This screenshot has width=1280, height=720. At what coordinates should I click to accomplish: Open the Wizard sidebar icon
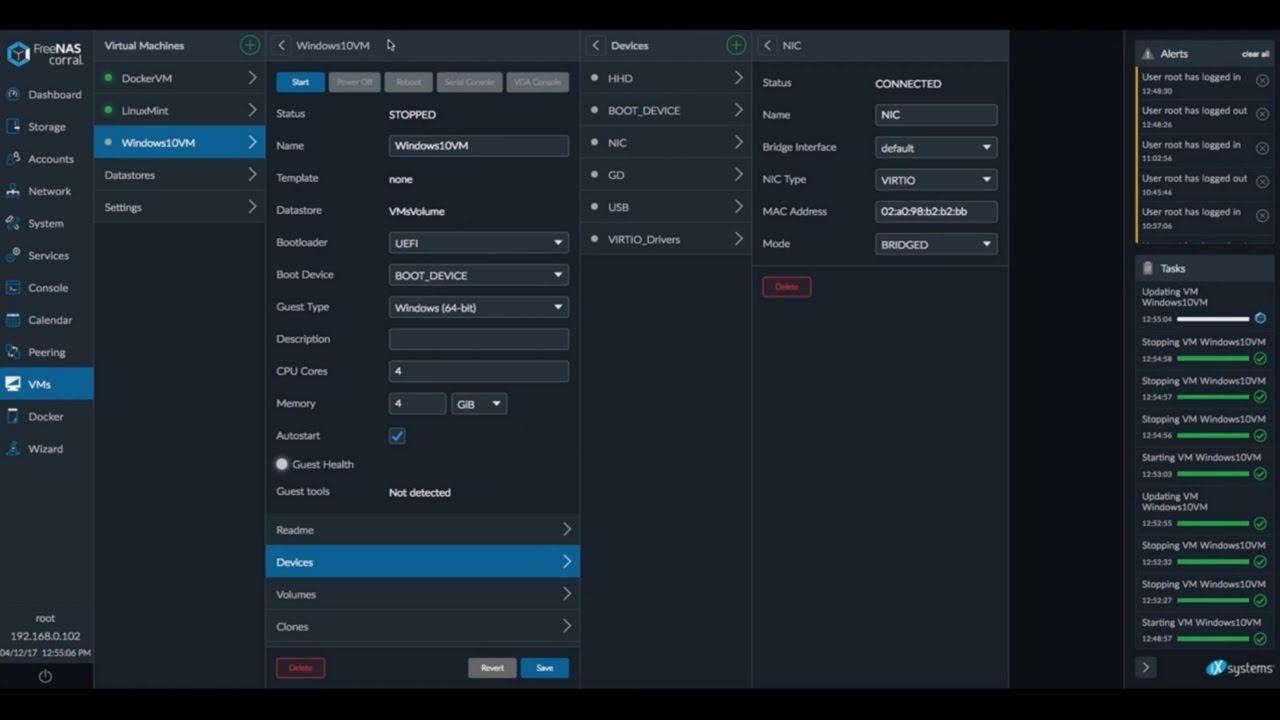point(13,448)
